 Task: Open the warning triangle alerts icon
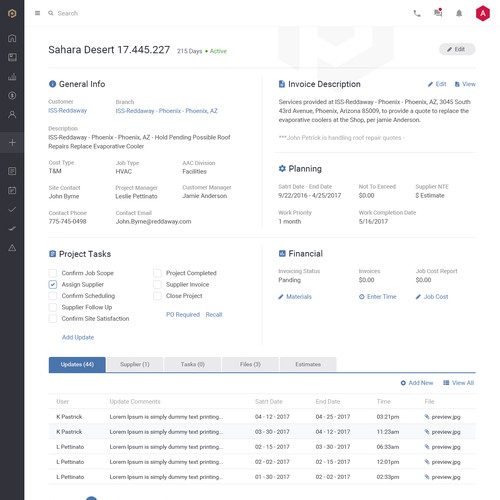point(12,248)
